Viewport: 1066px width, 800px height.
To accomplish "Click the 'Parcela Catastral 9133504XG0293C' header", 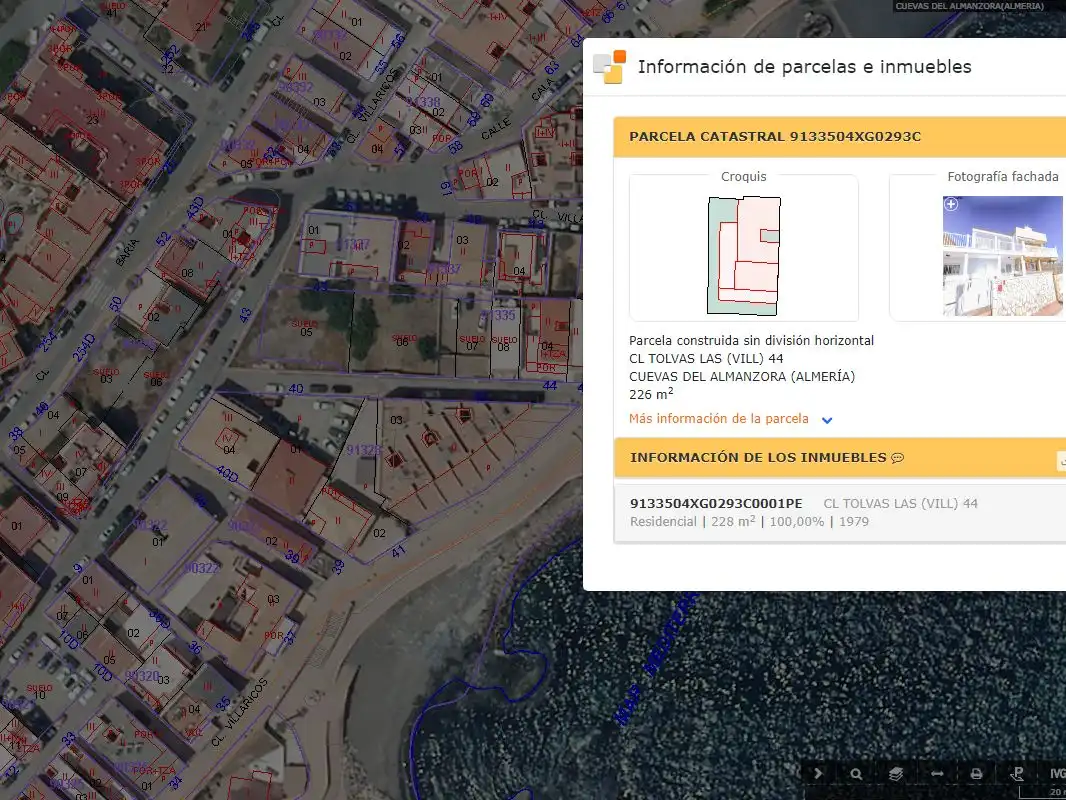I will tap(775, 137).
